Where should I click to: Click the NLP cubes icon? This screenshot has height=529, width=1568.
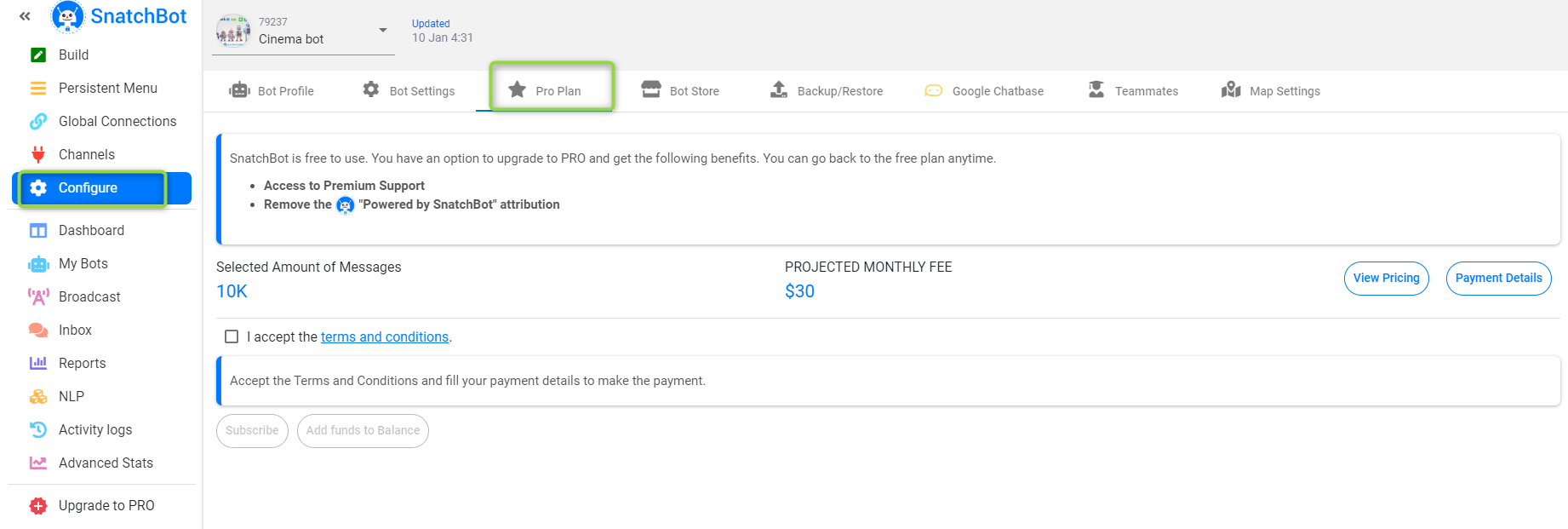[x=38, y=396]
